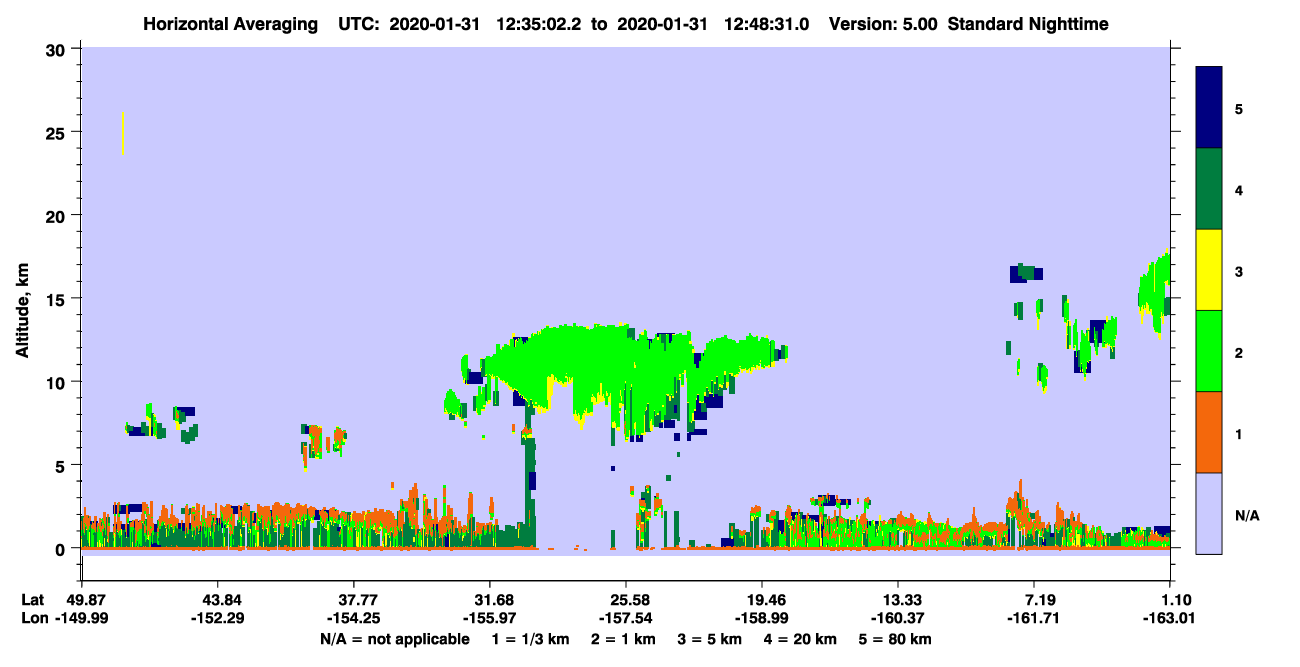The image size is (1300, 667).
Task: Click the legend text 'N/A = not applicable'
Action: click(x=394, y=639)
